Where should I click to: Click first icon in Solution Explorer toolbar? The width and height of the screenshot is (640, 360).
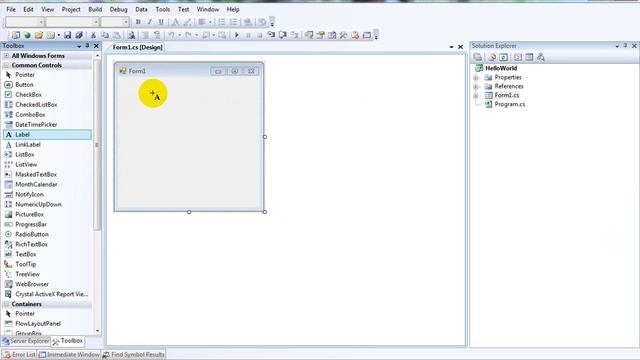tap(478, 57)
